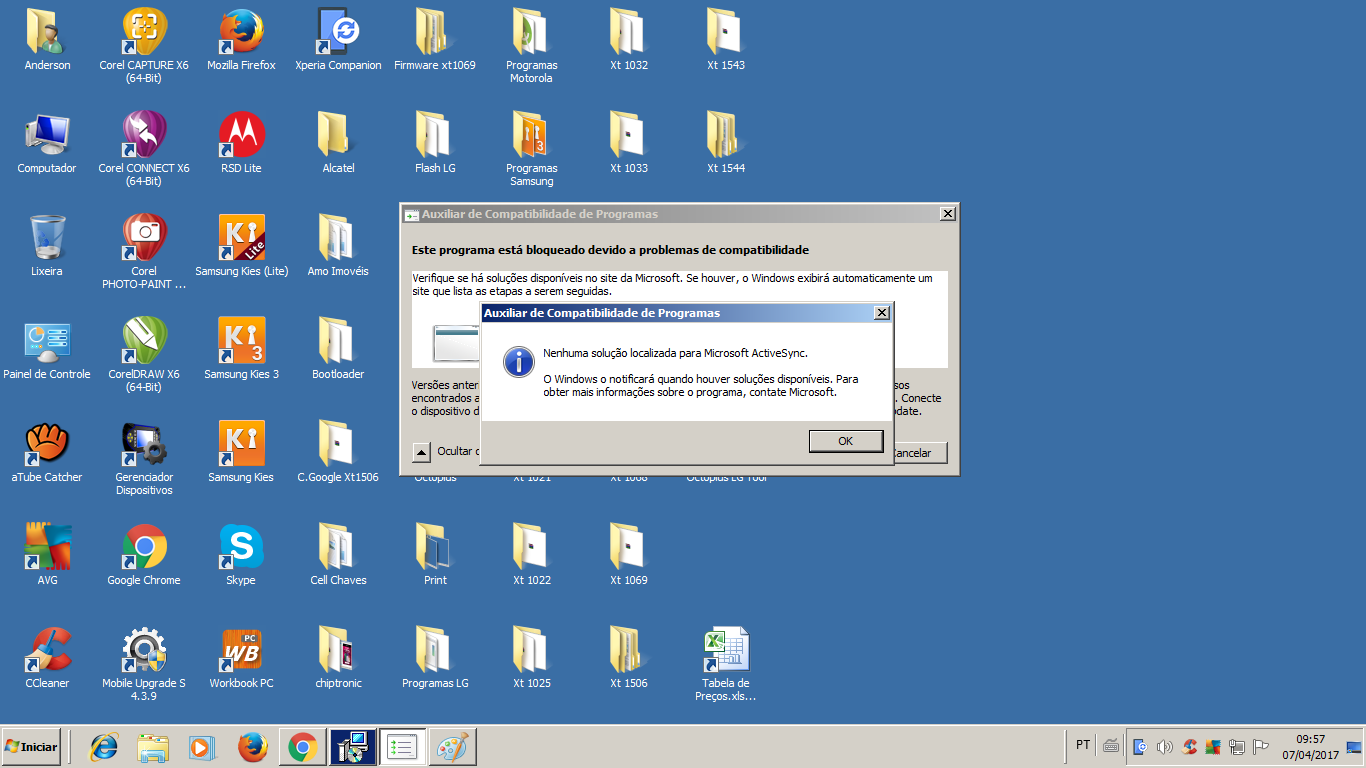The width and height of the screenshot is (1366, 768).
Task: Select the AVG desktop shortcut
Action: coord(47,555)
